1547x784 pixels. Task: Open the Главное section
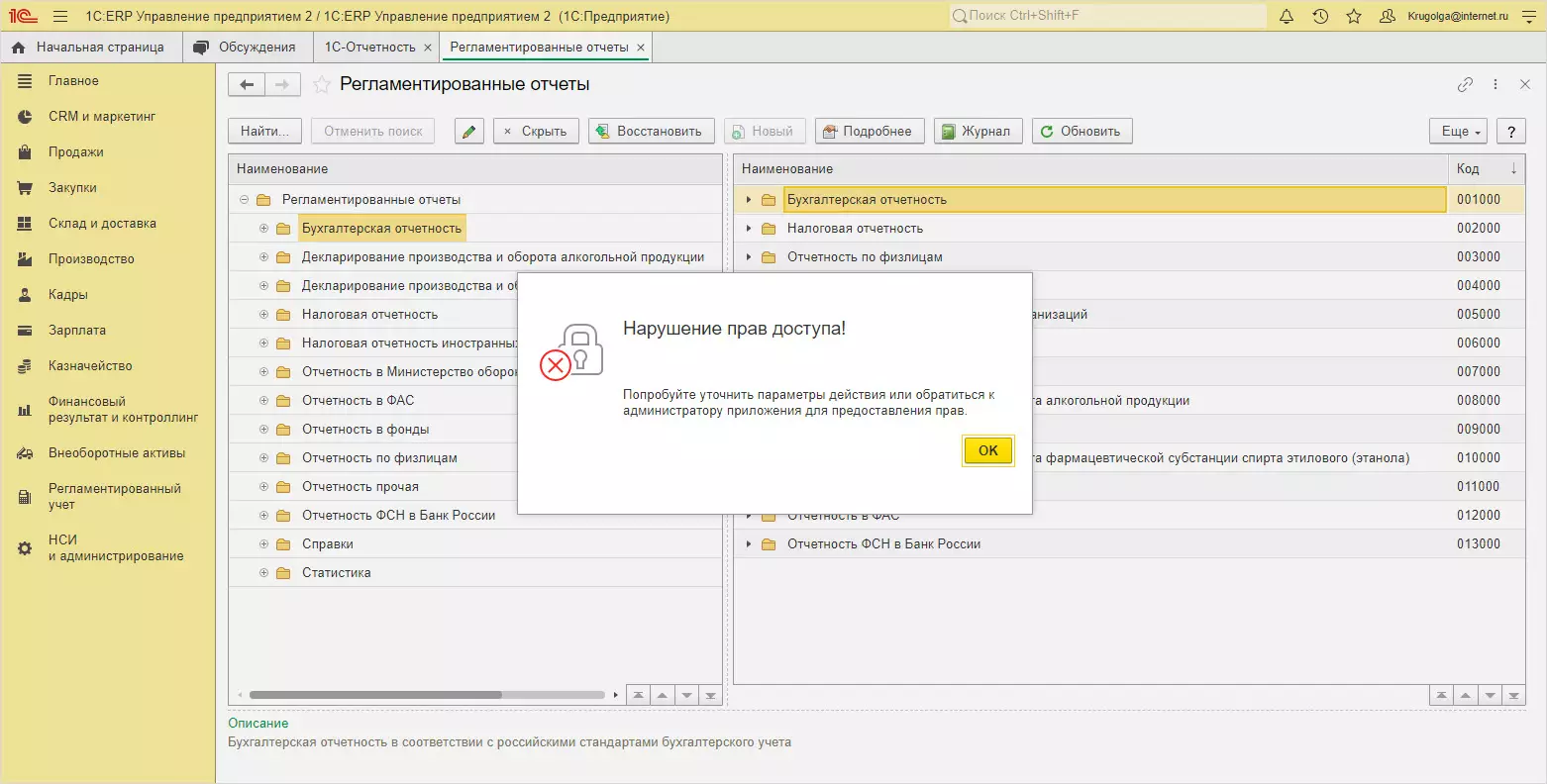pyautogui.click(x=108, y=81)
